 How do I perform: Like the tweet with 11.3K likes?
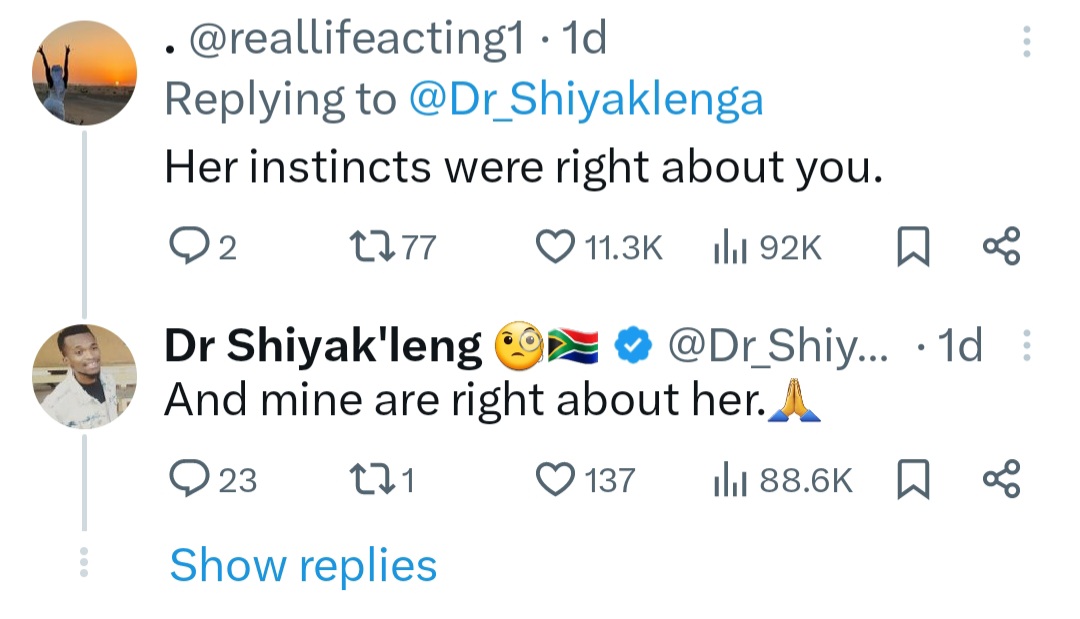point(553,246)
